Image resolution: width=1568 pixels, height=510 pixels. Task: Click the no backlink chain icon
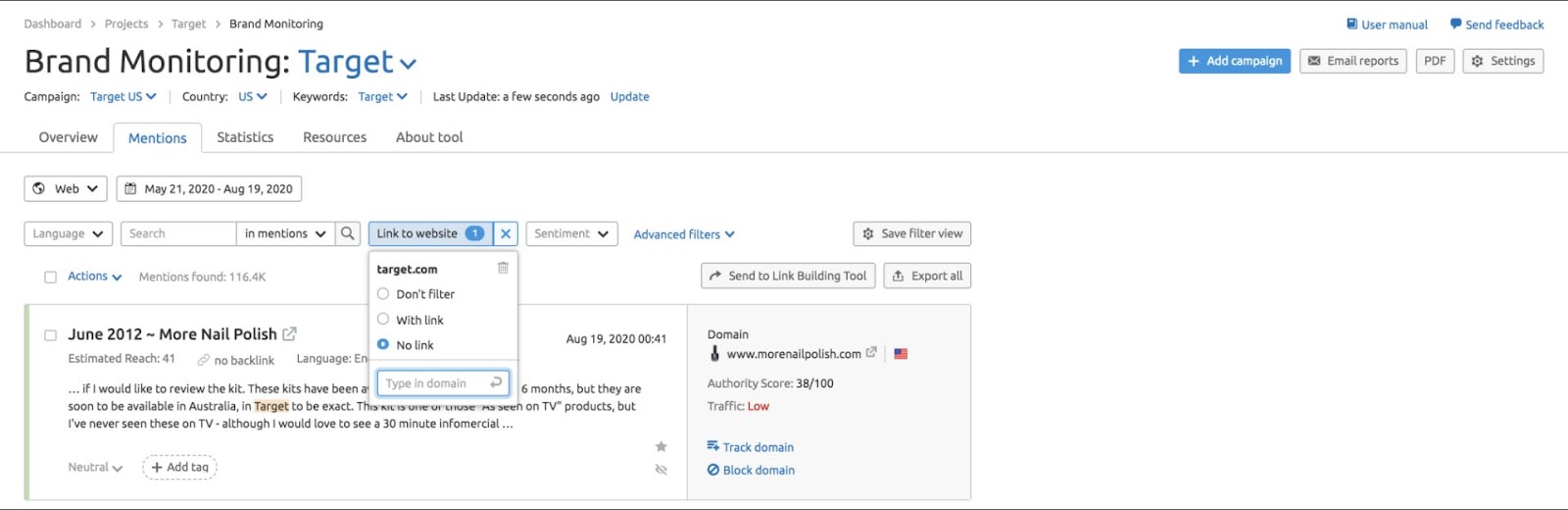coord(204,360)
